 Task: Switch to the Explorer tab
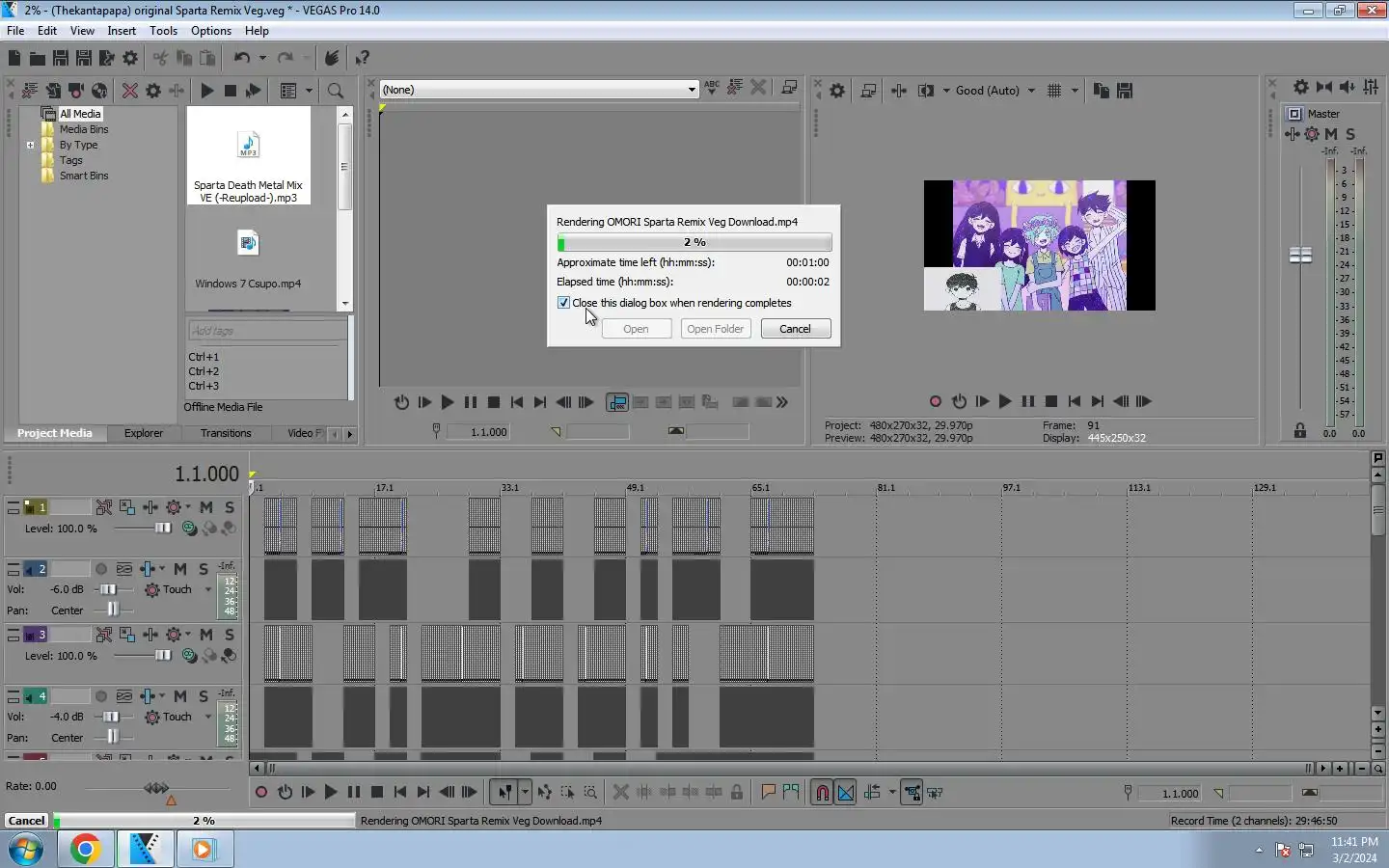(144, 433)
